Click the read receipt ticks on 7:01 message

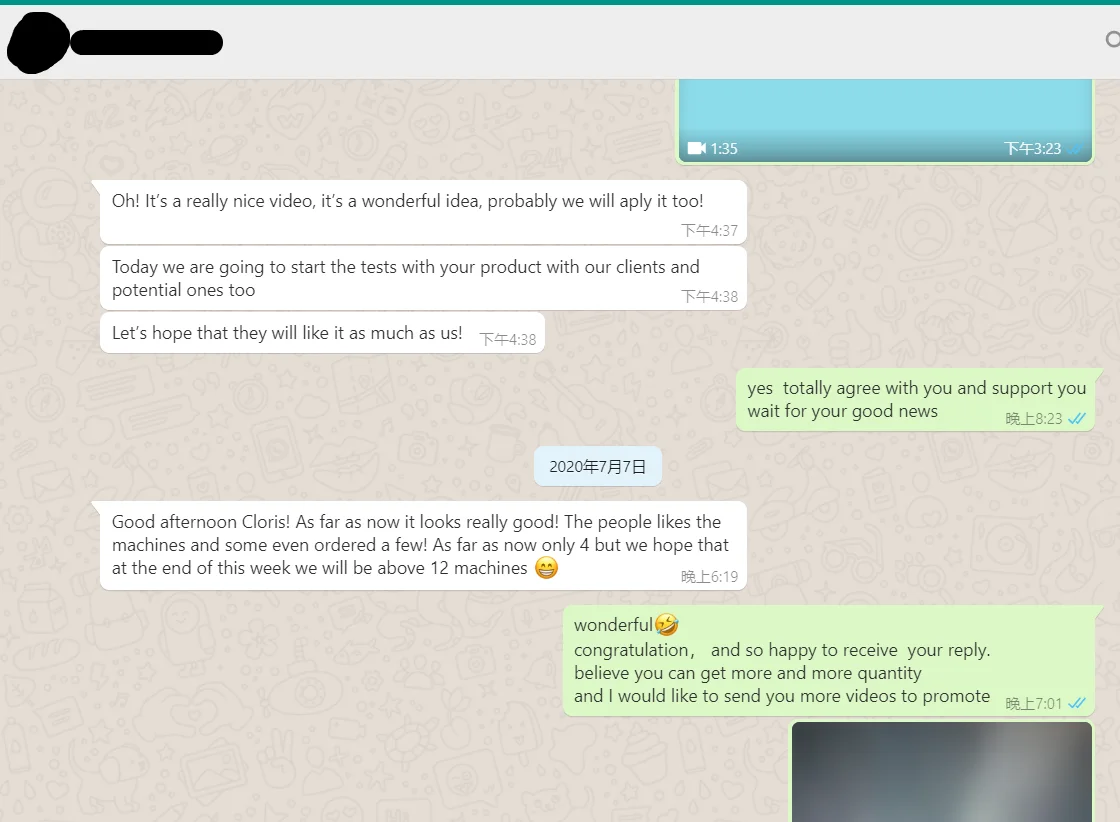click(x=1076, y=703)
